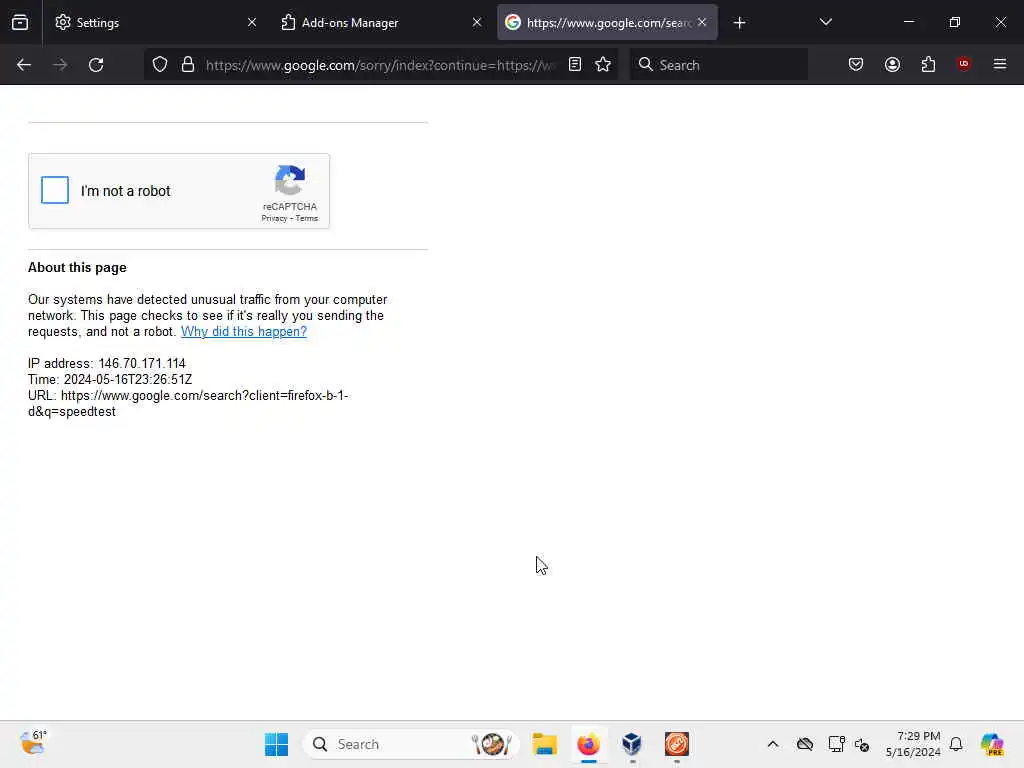
Task: Bookmark this page with the star
Action: click(603, 64)
